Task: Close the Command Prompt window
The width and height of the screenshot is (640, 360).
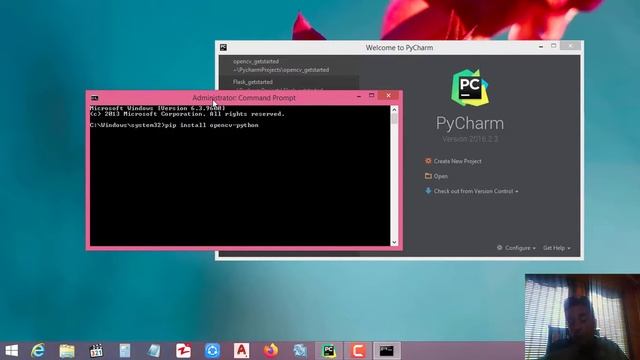Action: tap(389, 96)
